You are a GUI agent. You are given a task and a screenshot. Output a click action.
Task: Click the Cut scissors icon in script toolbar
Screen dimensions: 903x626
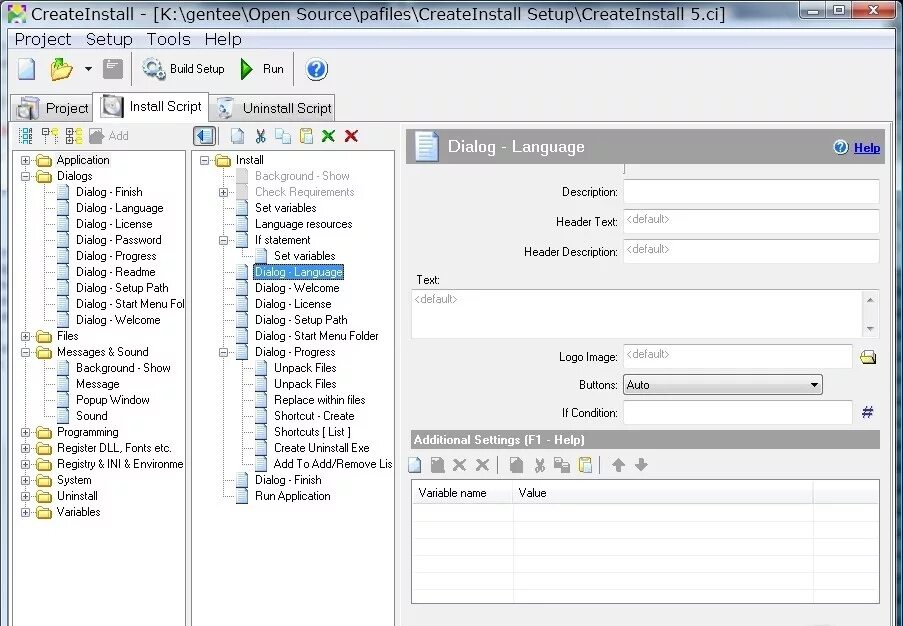[260, 136]
